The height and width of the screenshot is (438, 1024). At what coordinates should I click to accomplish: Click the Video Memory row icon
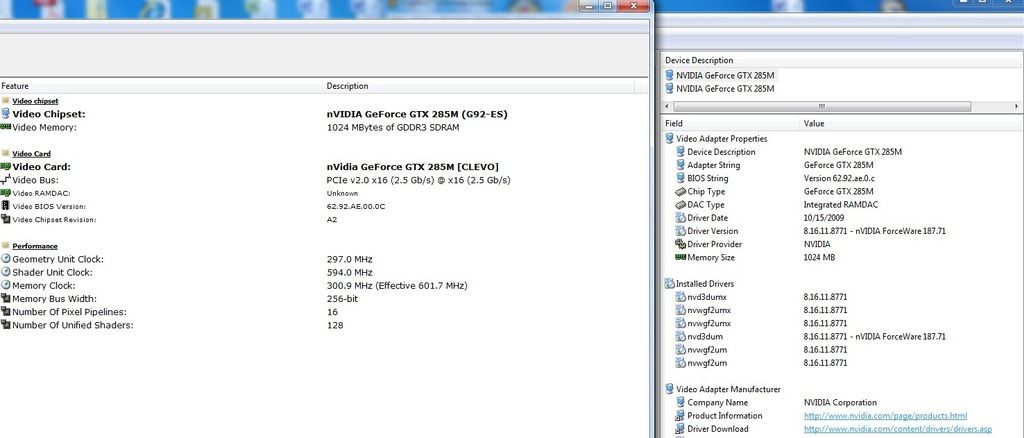click(5, 127)
